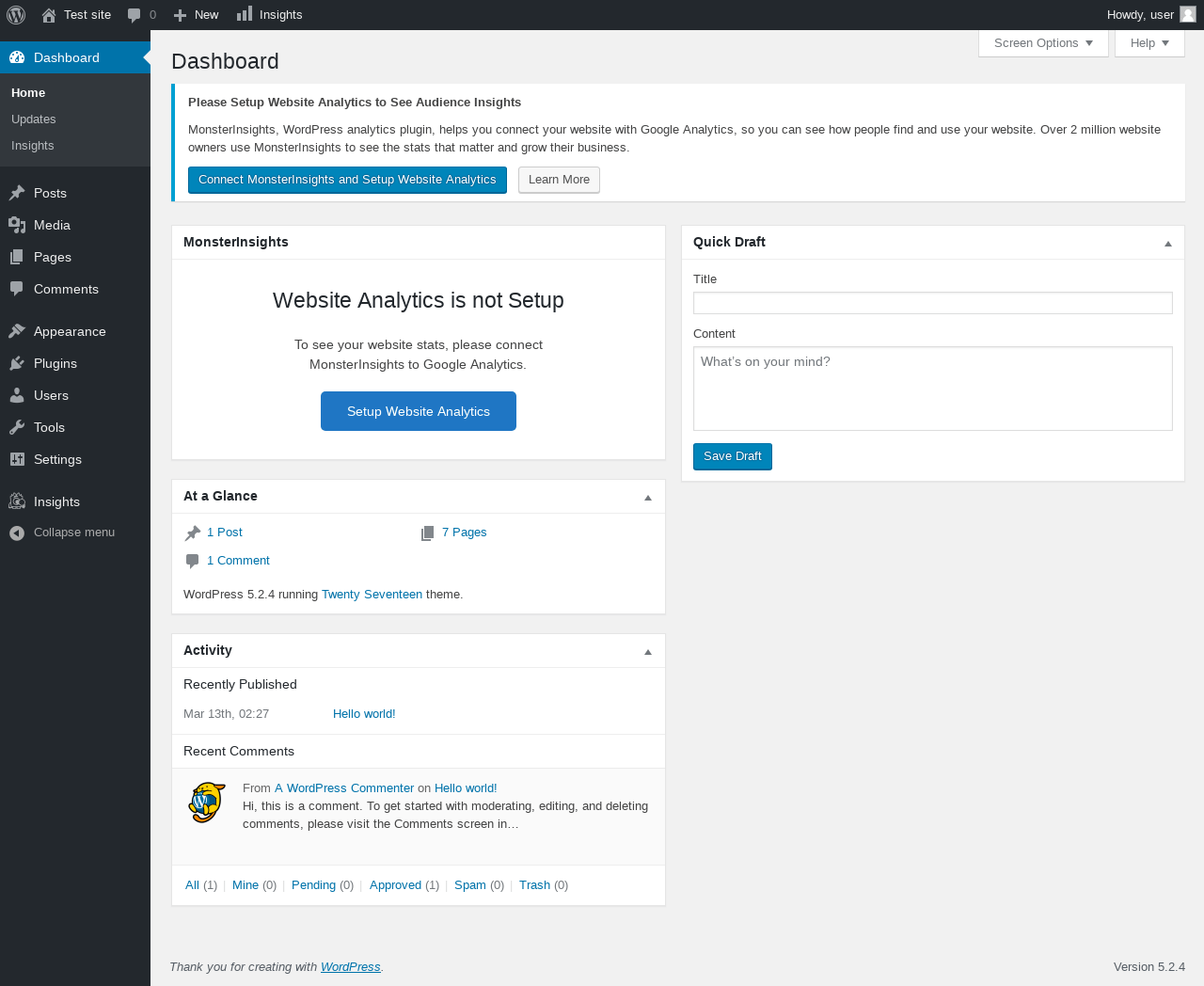Click the Wapuu commenter avatar
Image resolution: width=1204 pixels, height=986 pixels.
pos(207,803)
